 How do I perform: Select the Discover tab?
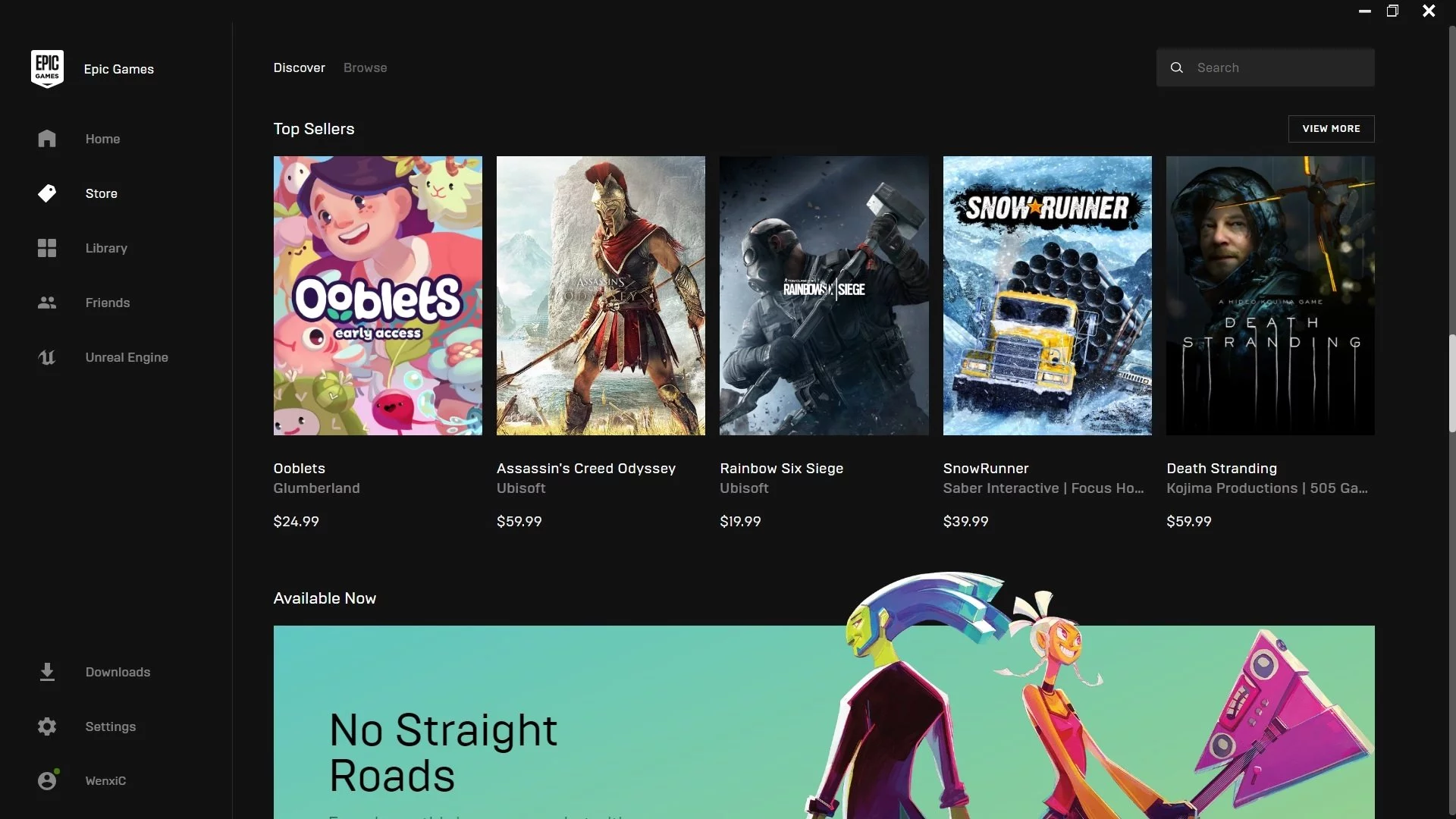(299, 67)
